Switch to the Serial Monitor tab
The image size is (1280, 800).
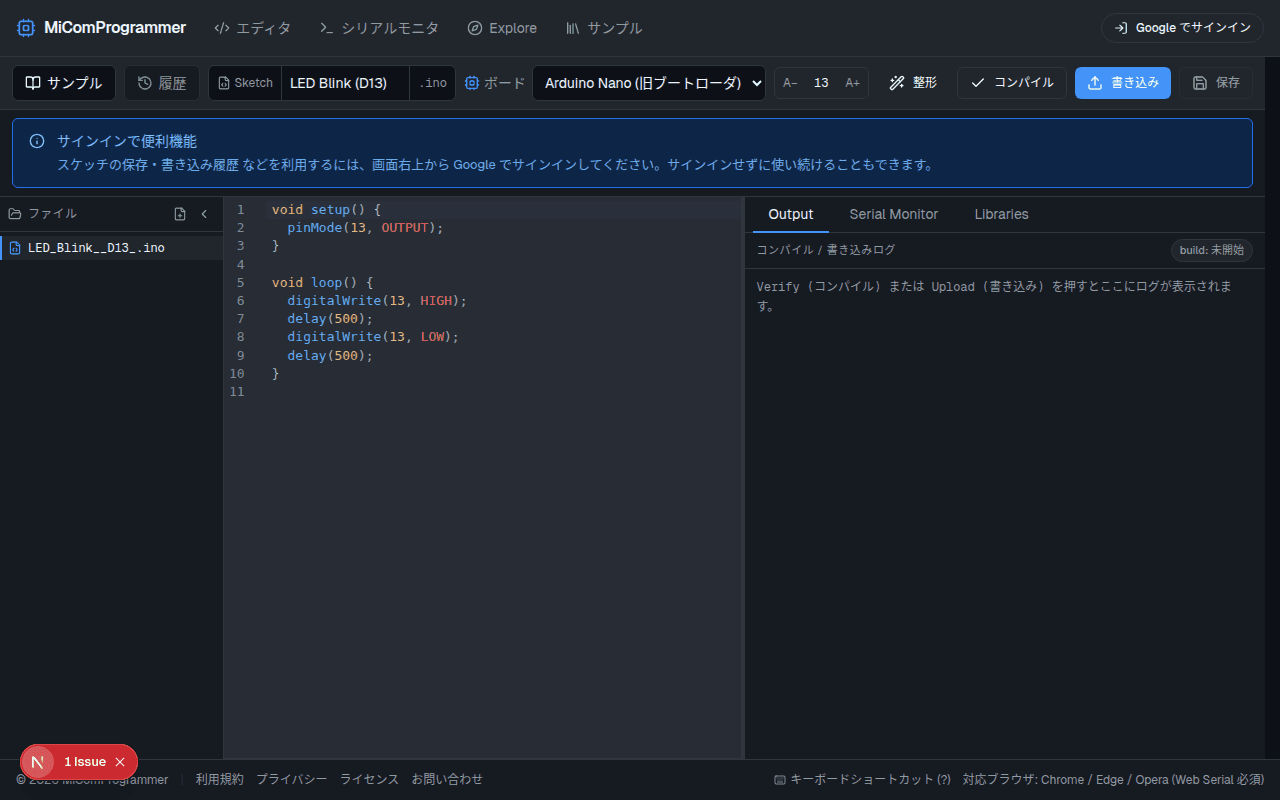point(894,214)
